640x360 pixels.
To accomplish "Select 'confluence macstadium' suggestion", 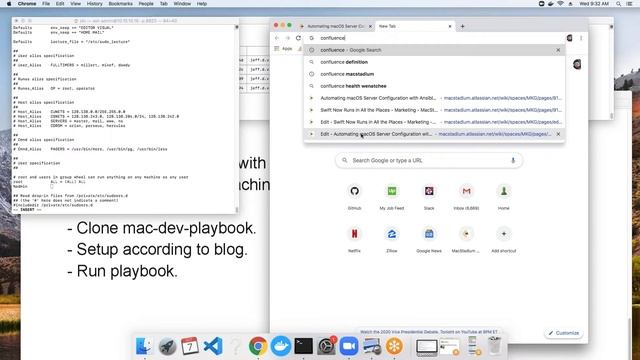I will (x=434, y=74).
